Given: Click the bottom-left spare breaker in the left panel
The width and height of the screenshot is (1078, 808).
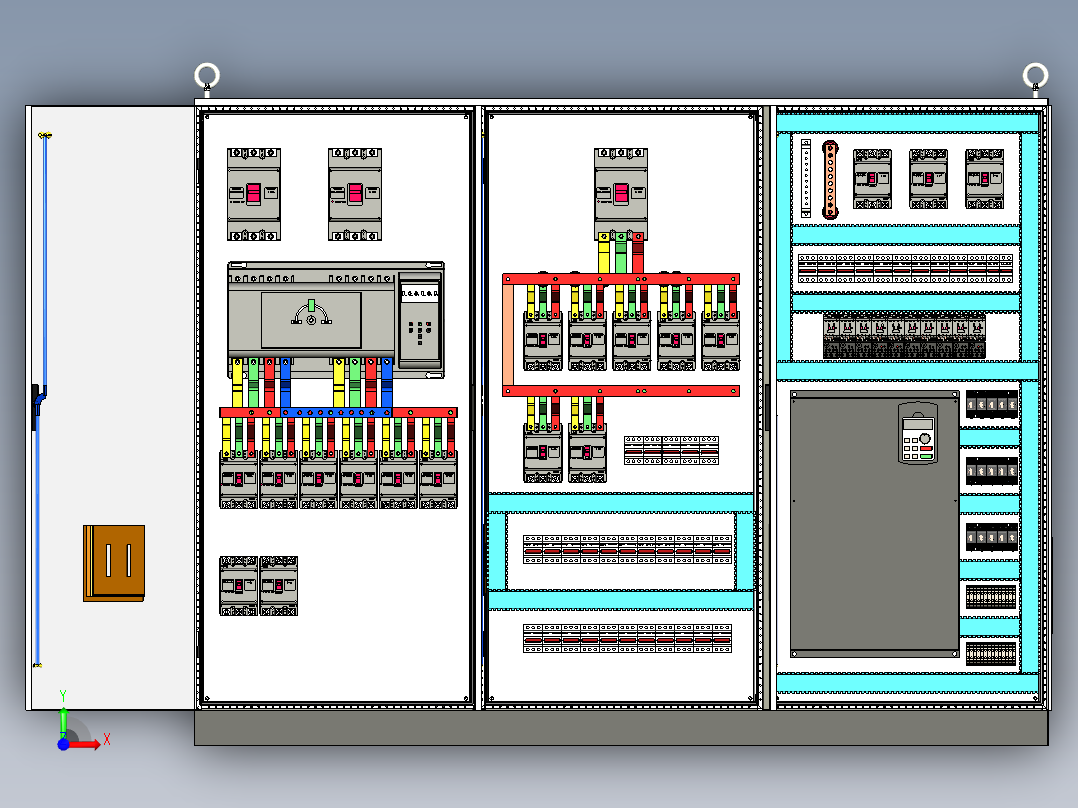Looking at the screenshot, I should click(x=239, y=586).
